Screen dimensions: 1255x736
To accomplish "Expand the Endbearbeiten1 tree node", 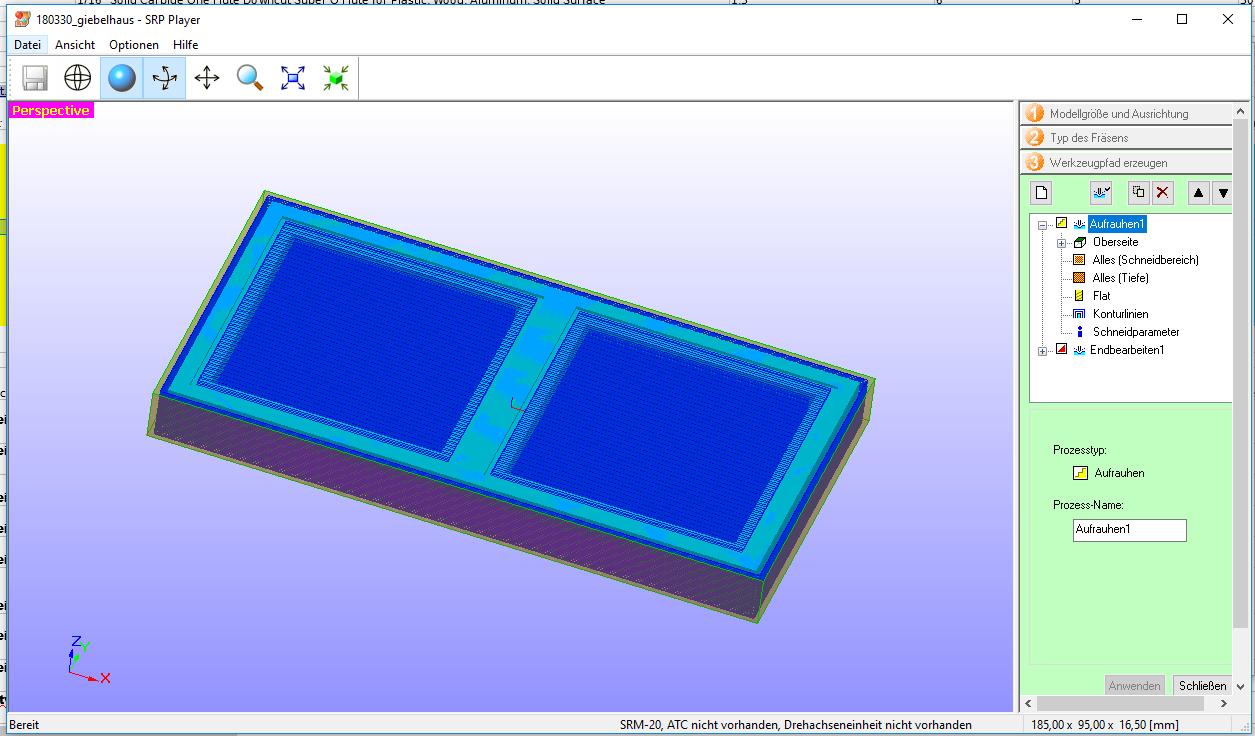I will coord(1043,350).
